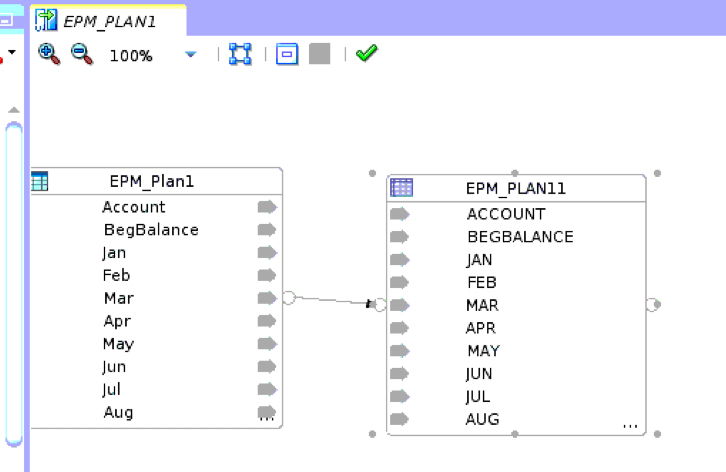Click the collapse nodes toolbar icon
Image resolution: width=726 pixels, height=472 pixels.
[x=287, y=54]
